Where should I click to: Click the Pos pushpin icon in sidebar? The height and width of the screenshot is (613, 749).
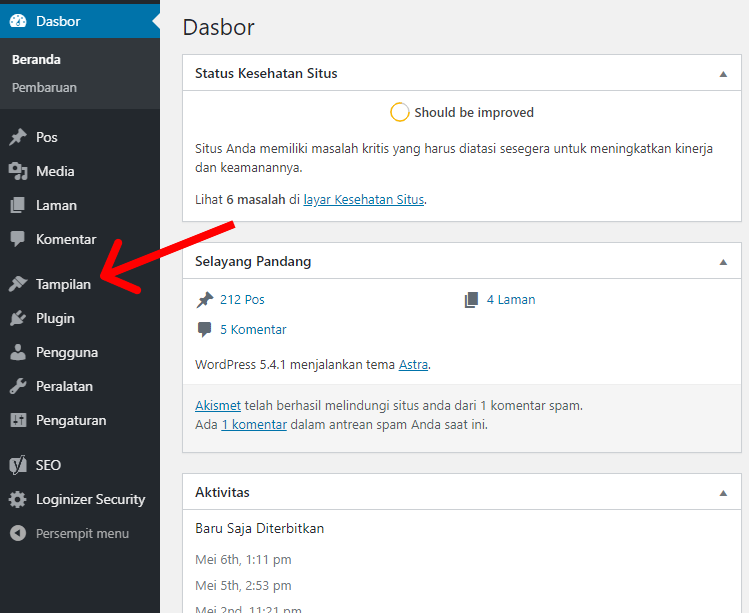(18, 137)
